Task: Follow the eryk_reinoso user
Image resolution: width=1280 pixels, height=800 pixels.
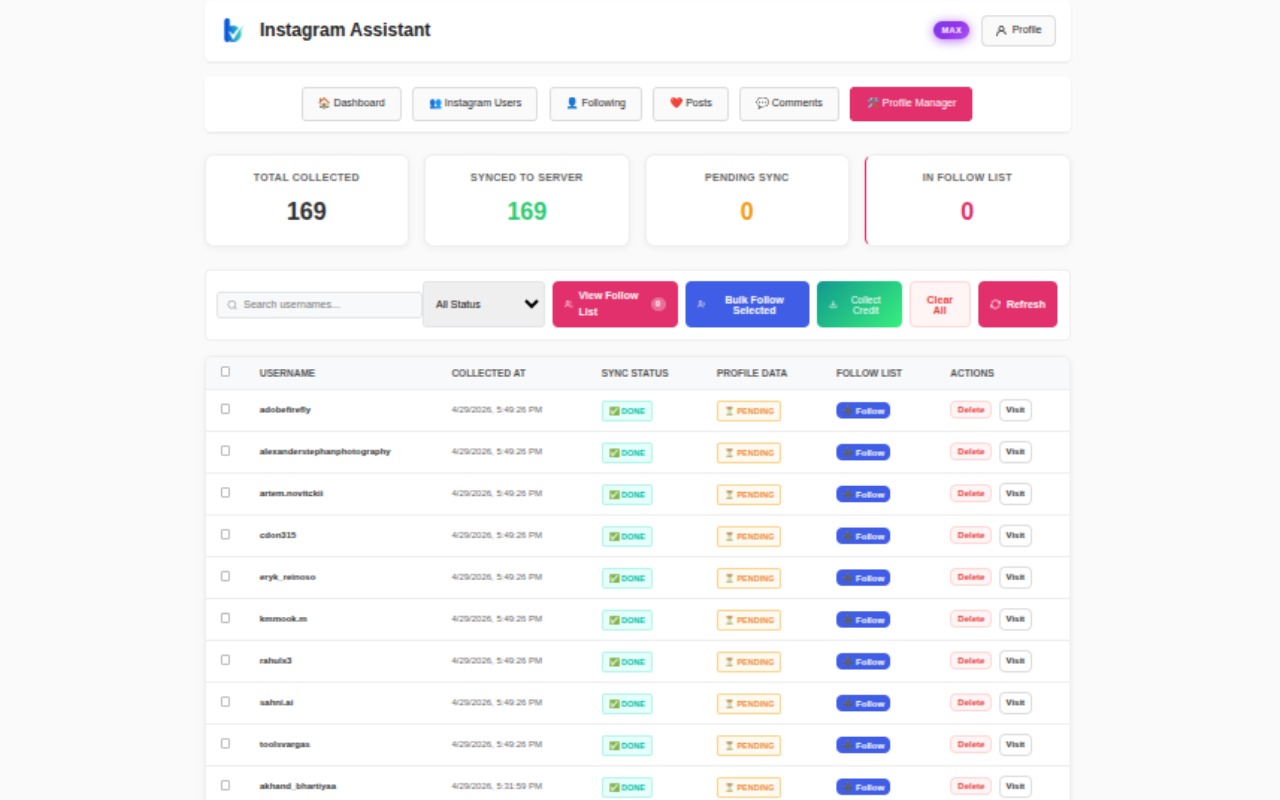Action: [863, 578]
